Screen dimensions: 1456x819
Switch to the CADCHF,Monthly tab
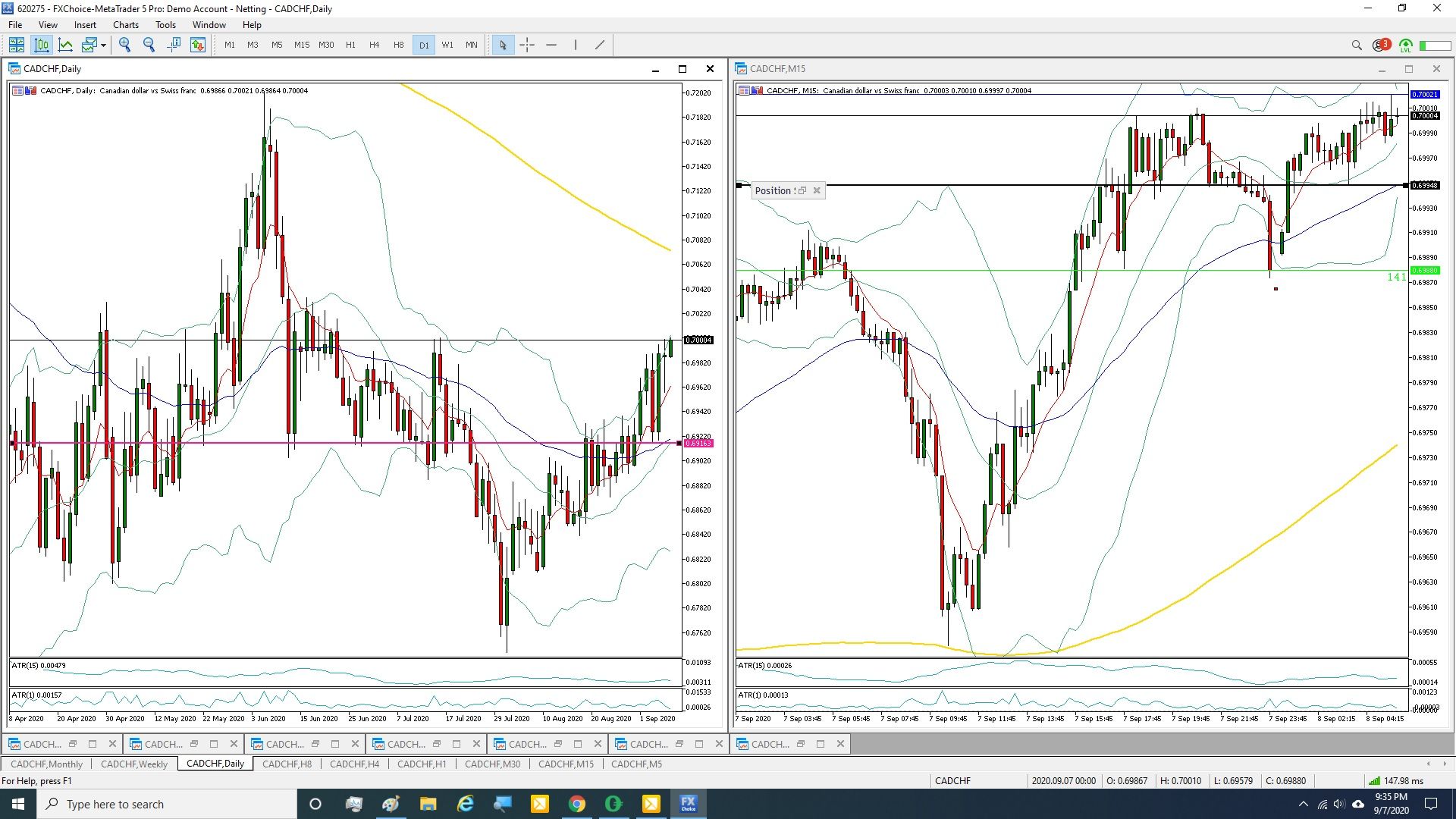pos(46,764)
